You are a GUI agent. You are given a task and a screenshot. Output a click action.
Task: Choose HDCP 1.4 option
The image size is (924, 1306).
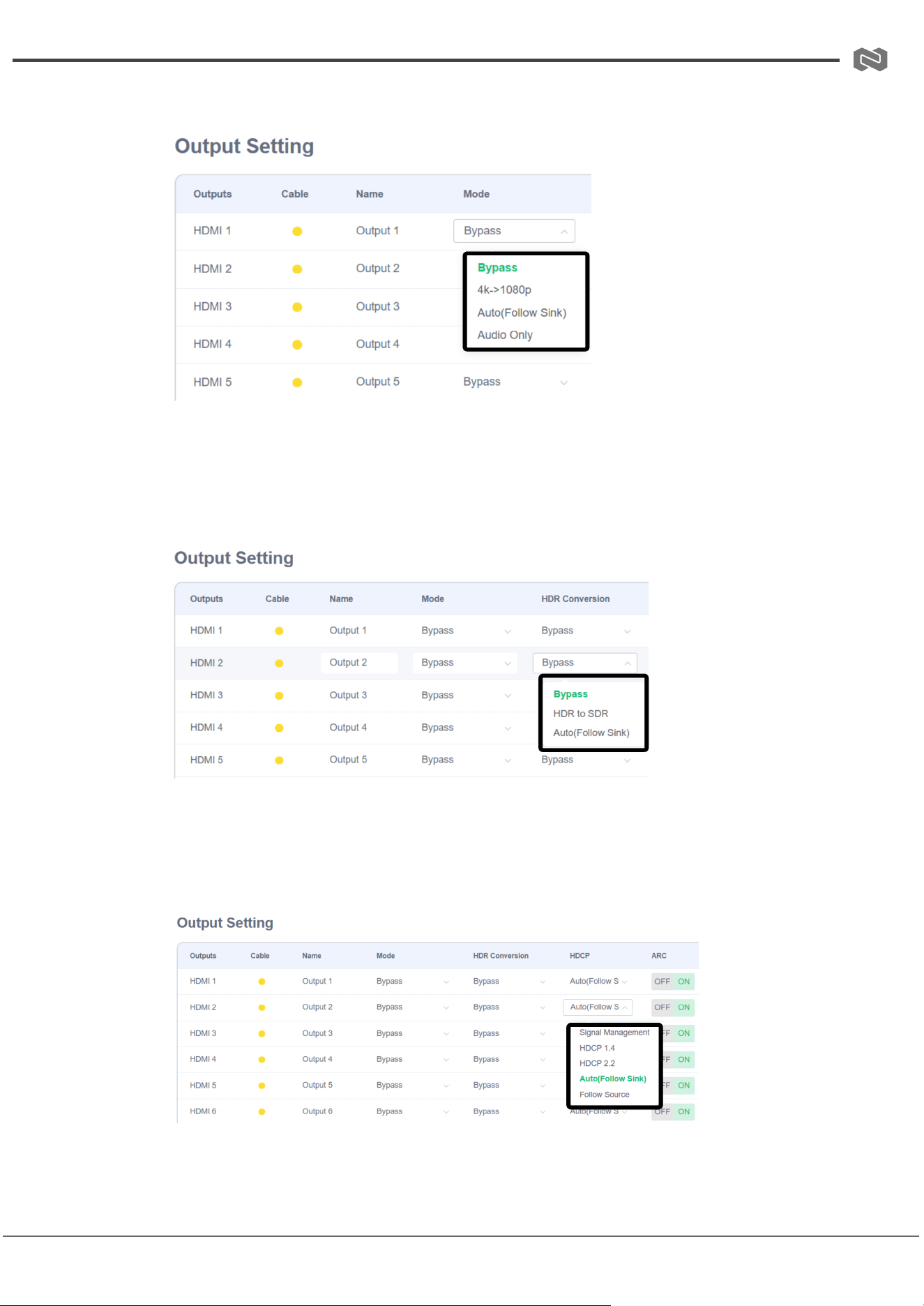pyautogui.click(x=597, y=1049)
